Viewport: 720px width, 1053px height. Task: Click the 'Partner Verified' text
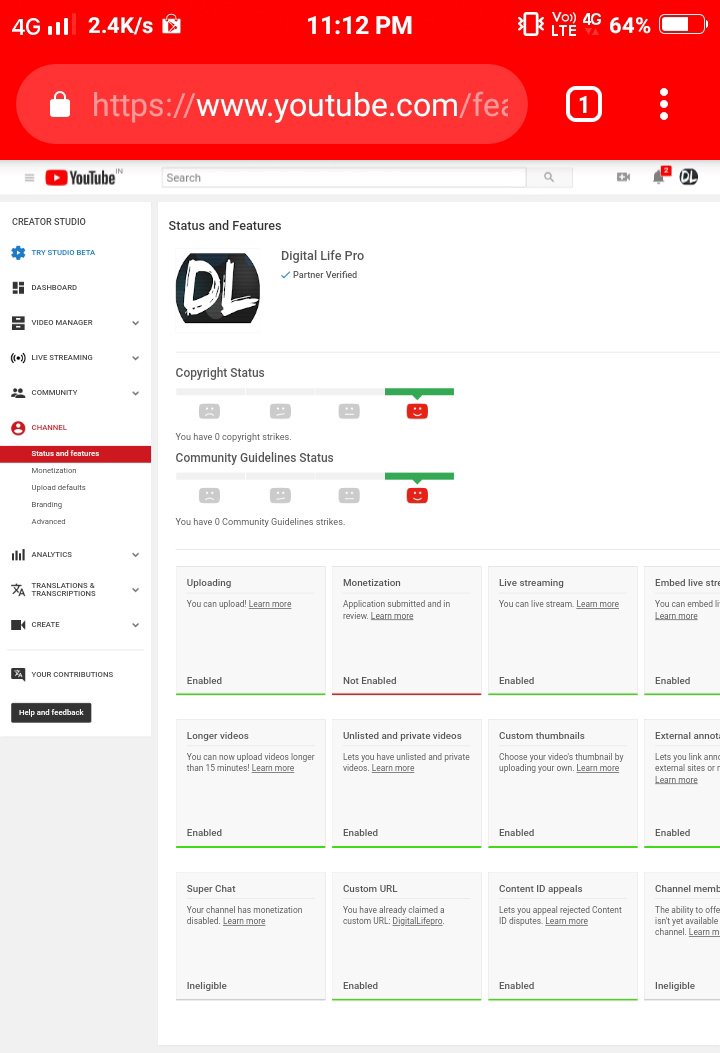click(324, 275)
